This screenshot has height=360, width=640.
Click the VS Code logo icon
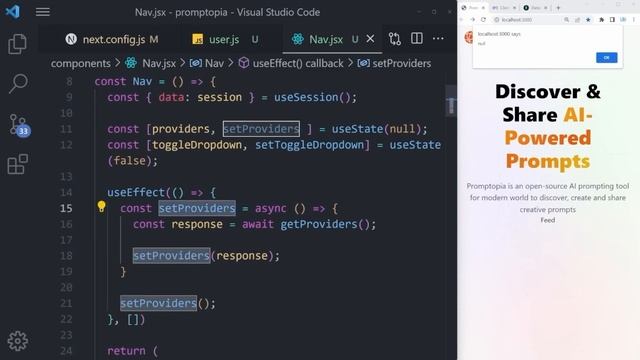pos(13,11)
